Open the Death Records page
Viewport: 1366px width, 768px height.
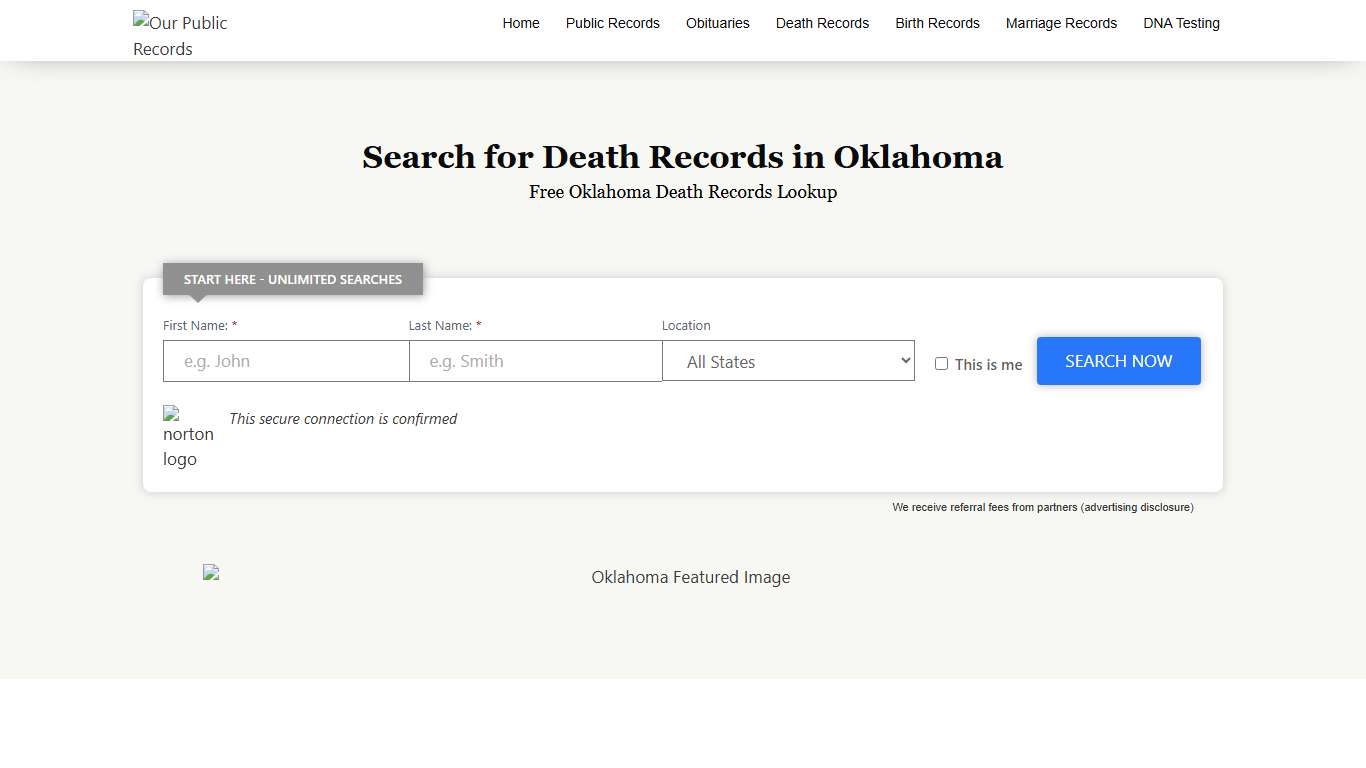tap(822, 23)
